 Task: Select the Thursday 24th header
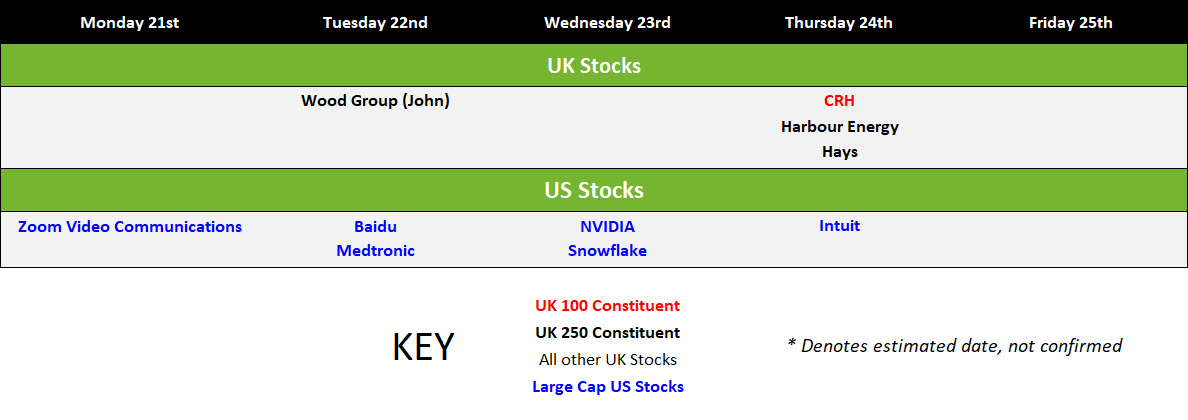(x=839, y=23)
